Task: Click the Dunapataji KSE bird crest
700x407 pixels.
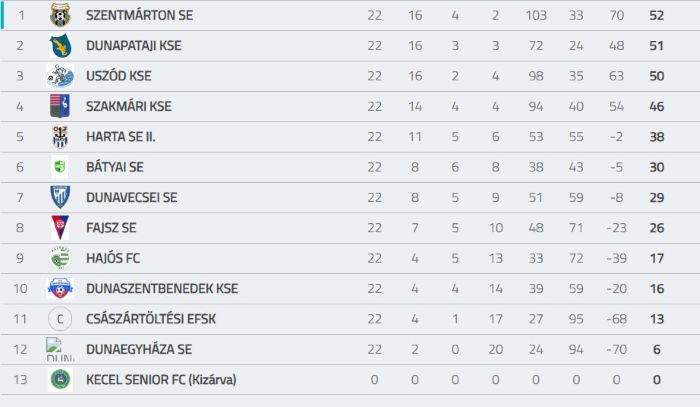Action: click(60, 46)
